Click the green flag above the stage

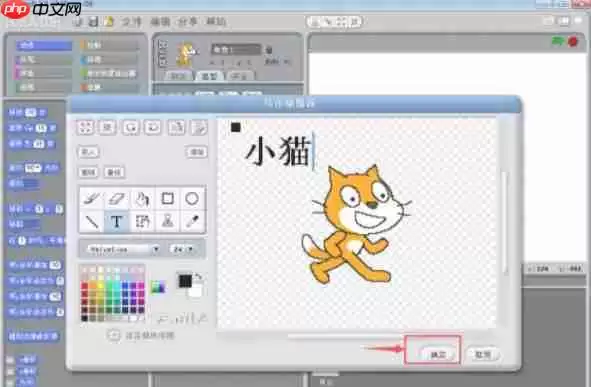point(557,41)
